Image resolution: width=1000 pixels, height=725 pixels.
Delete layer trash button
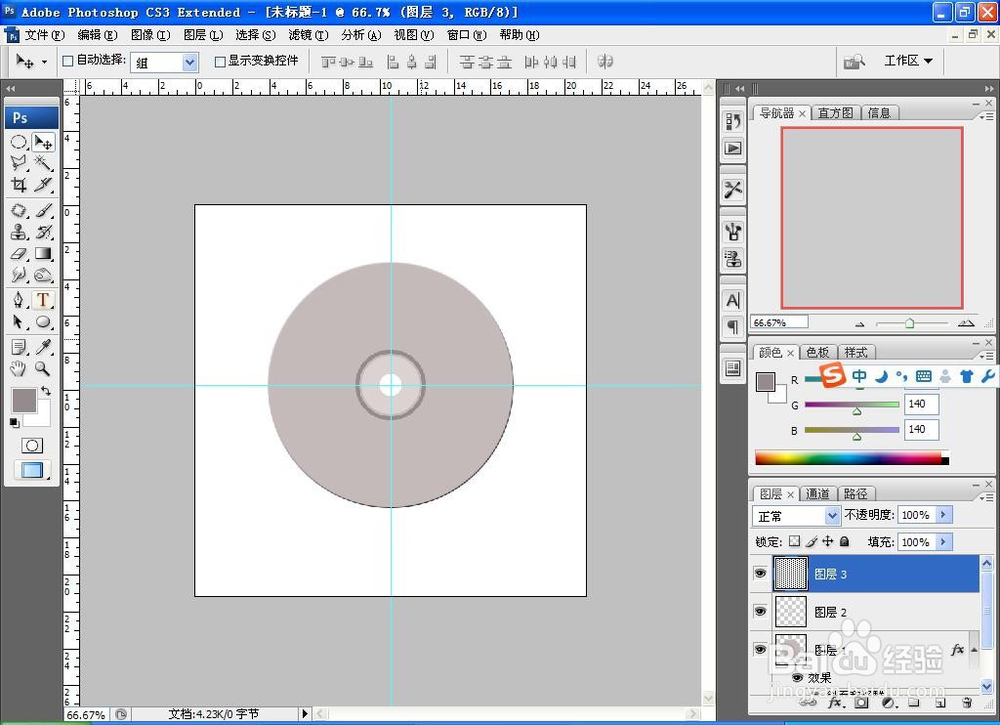click(967, 703)
